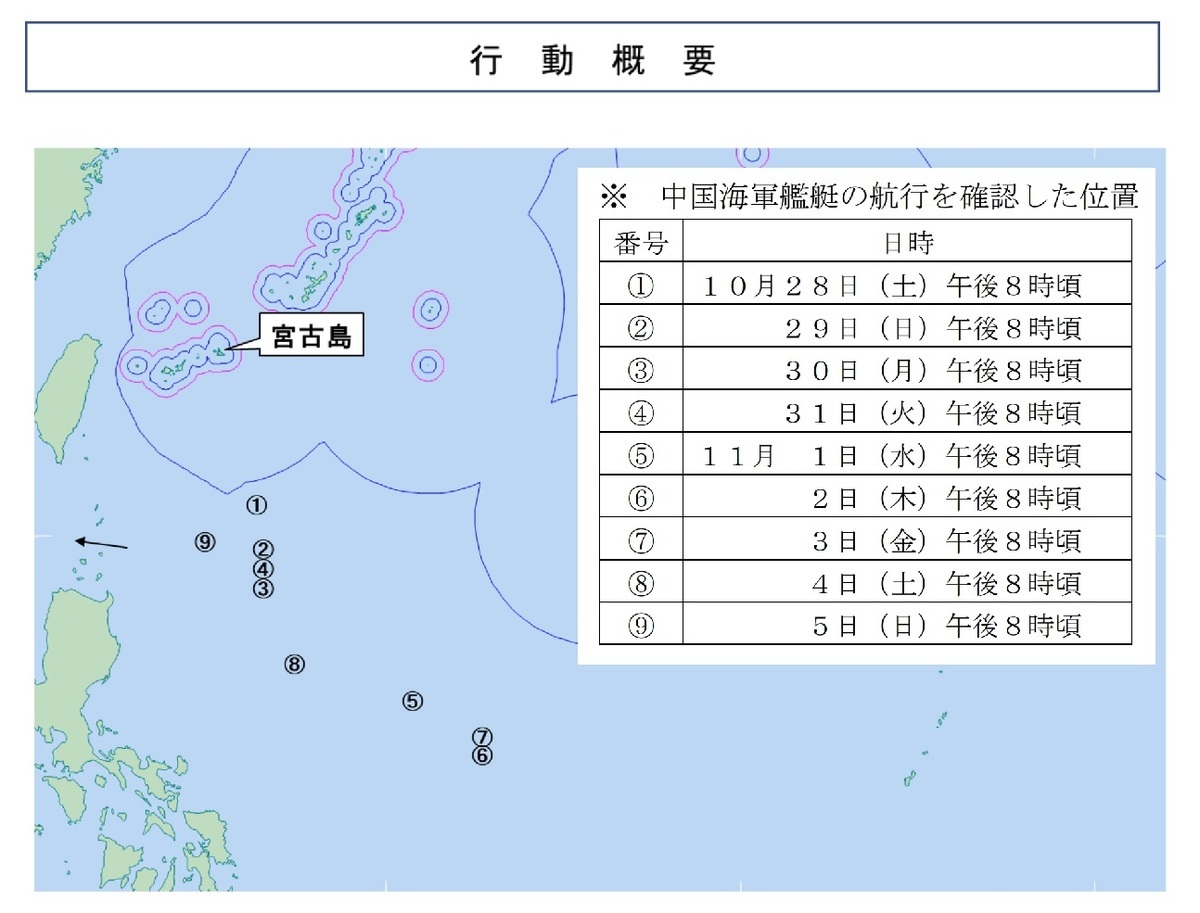Click the legend heading 中国海軍艦艇の航行を確認した位置
The height and width of the screenshot is (913, 1200).
tap(900, 196)
